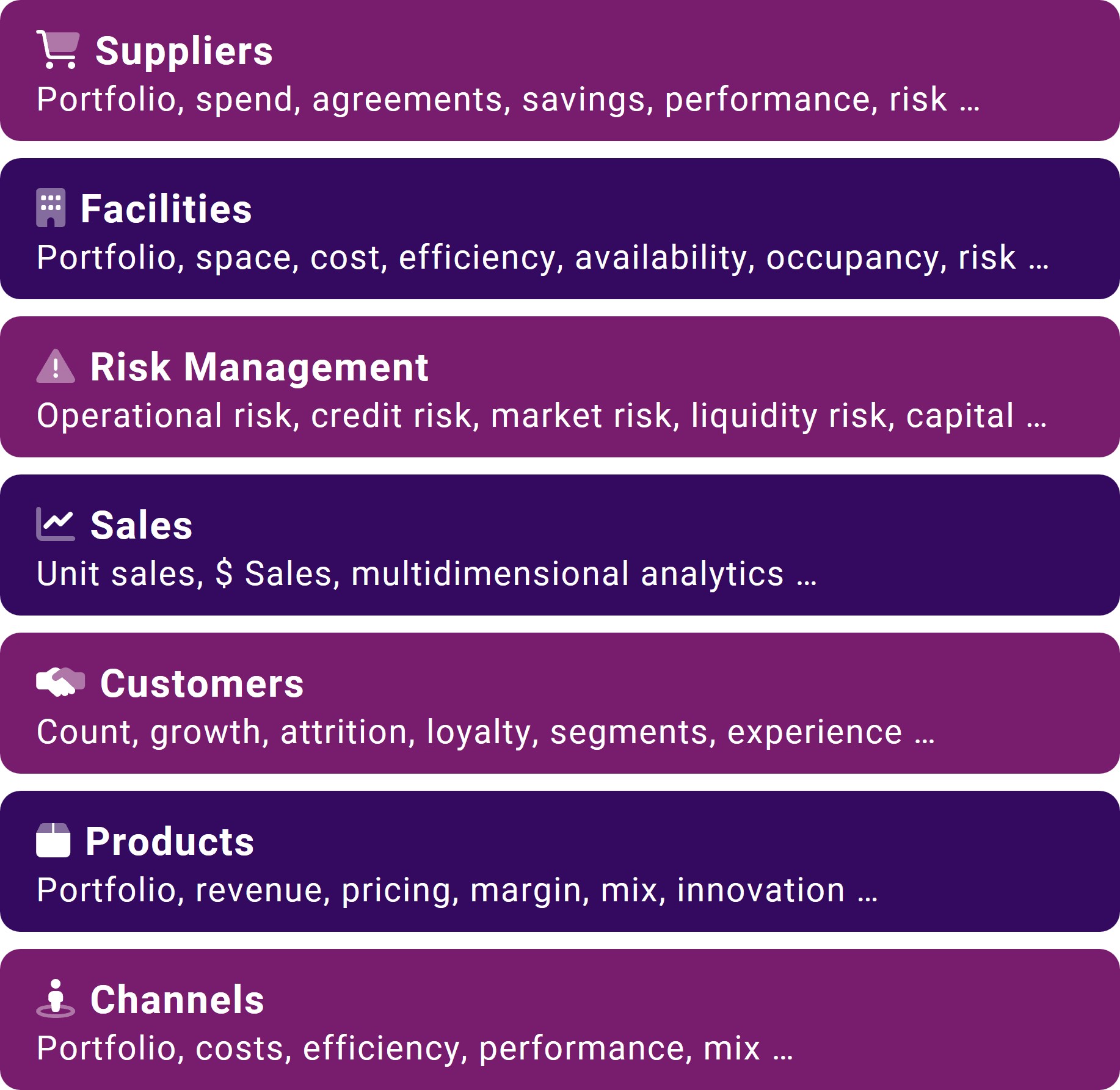Image resolution: width=1120 pixels, height=1090 pixels.
Task: Click the Customers text on attrition and loyalty
Action: pos(485,732)
